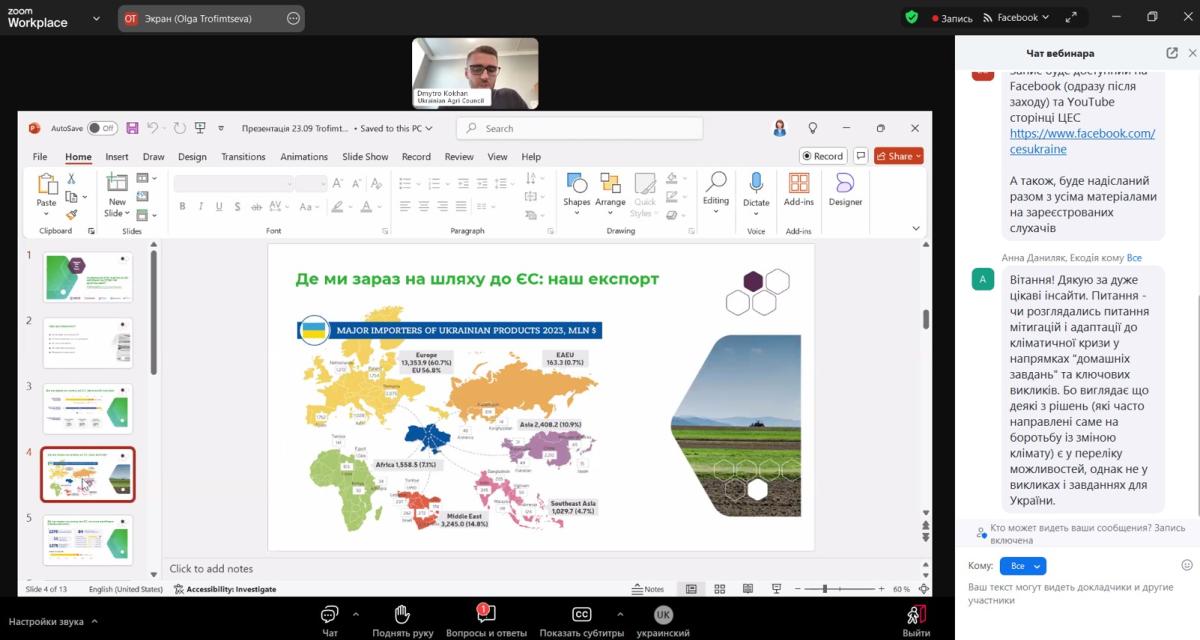The height and width of the screenshot is (640, 1200).
Task: Click the Add-ins icon in ribbon
Action: [x=799, y=183]
